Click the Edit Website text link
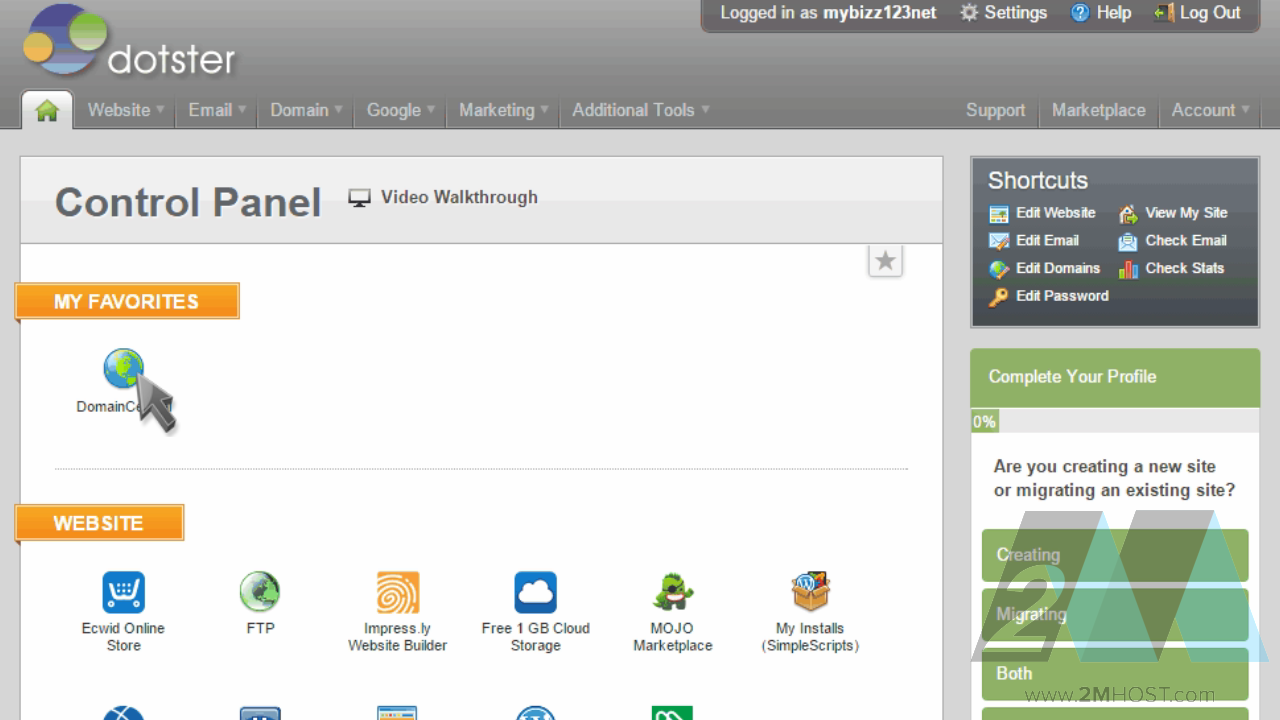1280x720 pixels. coord(1055,213)
